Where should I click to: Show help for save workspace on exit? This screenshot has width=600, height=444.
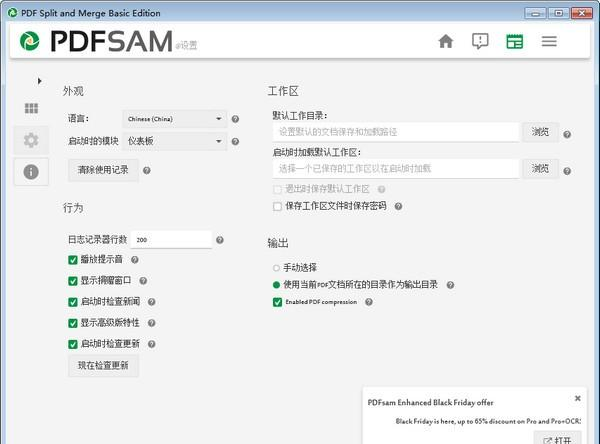(x=382, y=189)
